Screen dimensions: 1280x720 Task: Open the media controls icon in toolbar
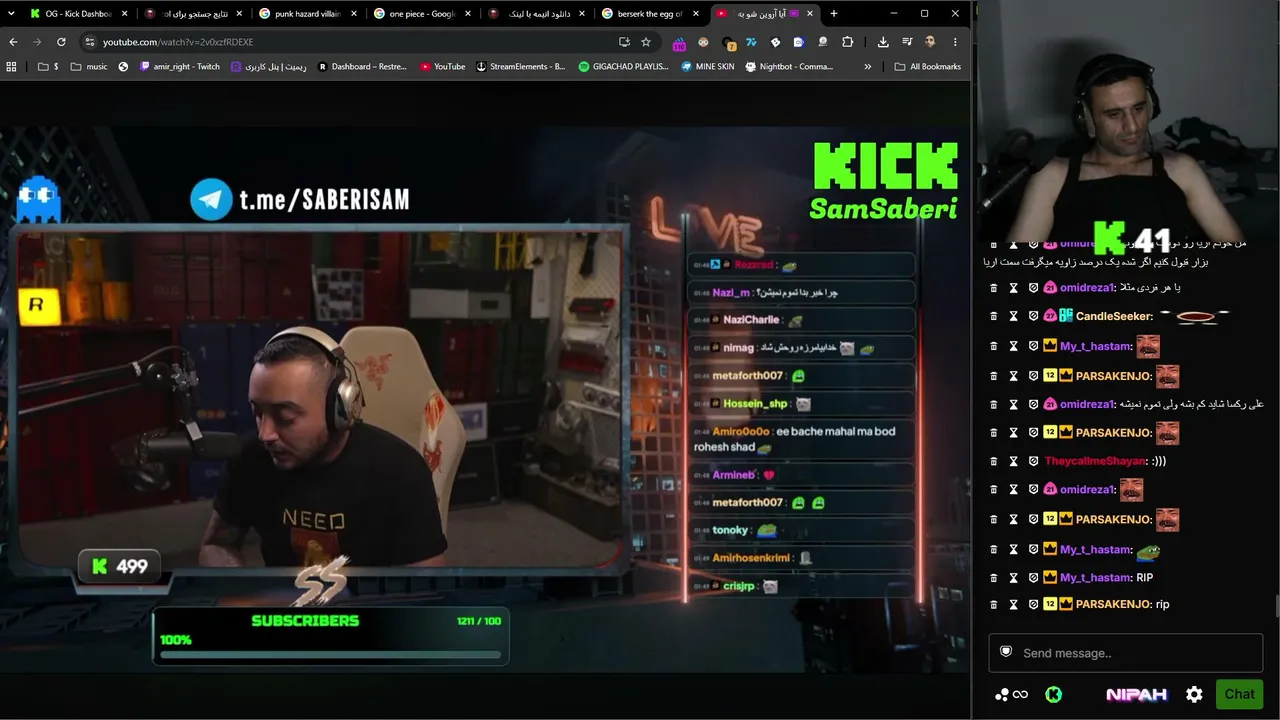(x=907, y=42)
